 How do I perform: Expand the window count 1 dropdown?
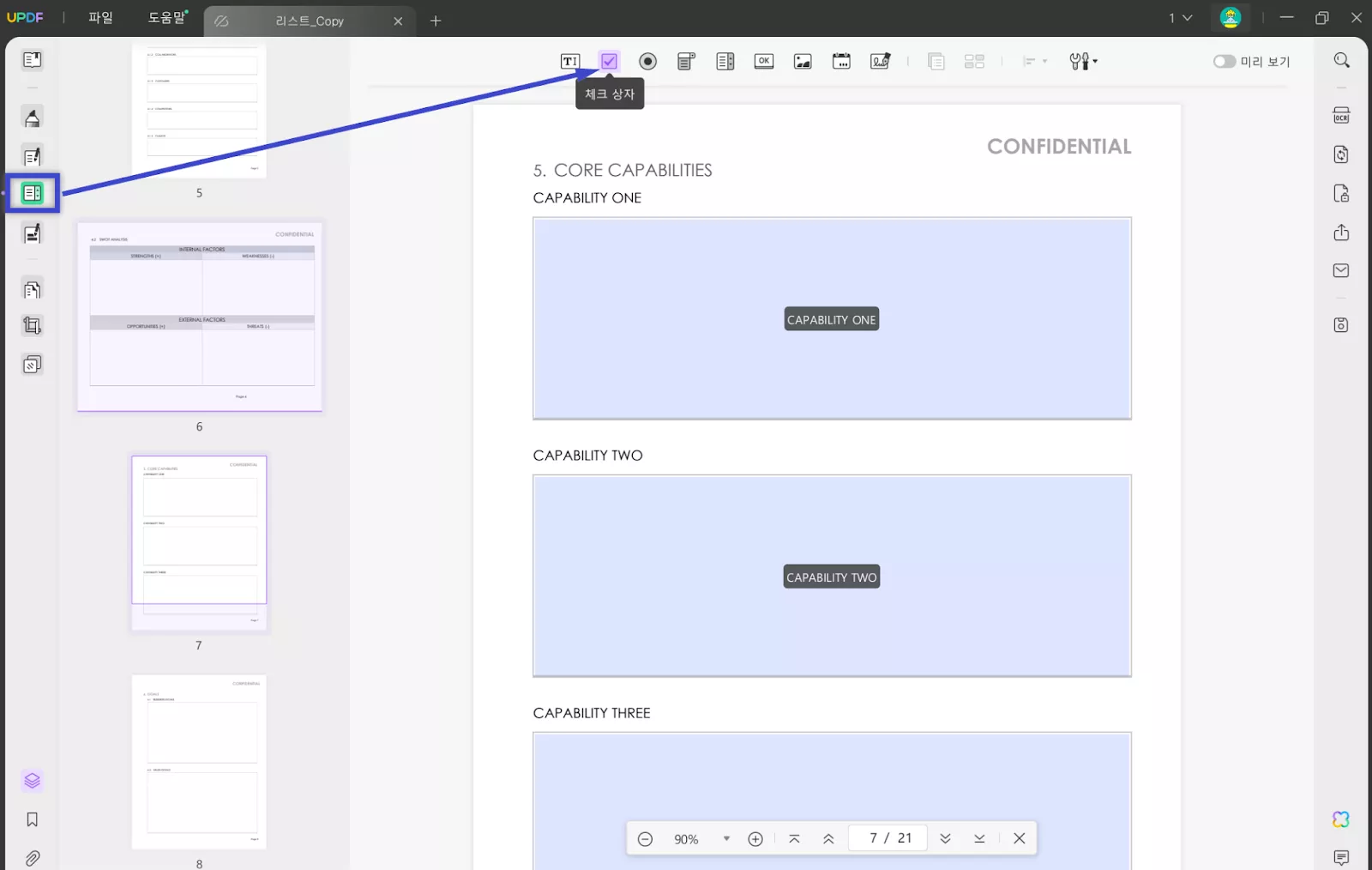tap(1181, 18)
